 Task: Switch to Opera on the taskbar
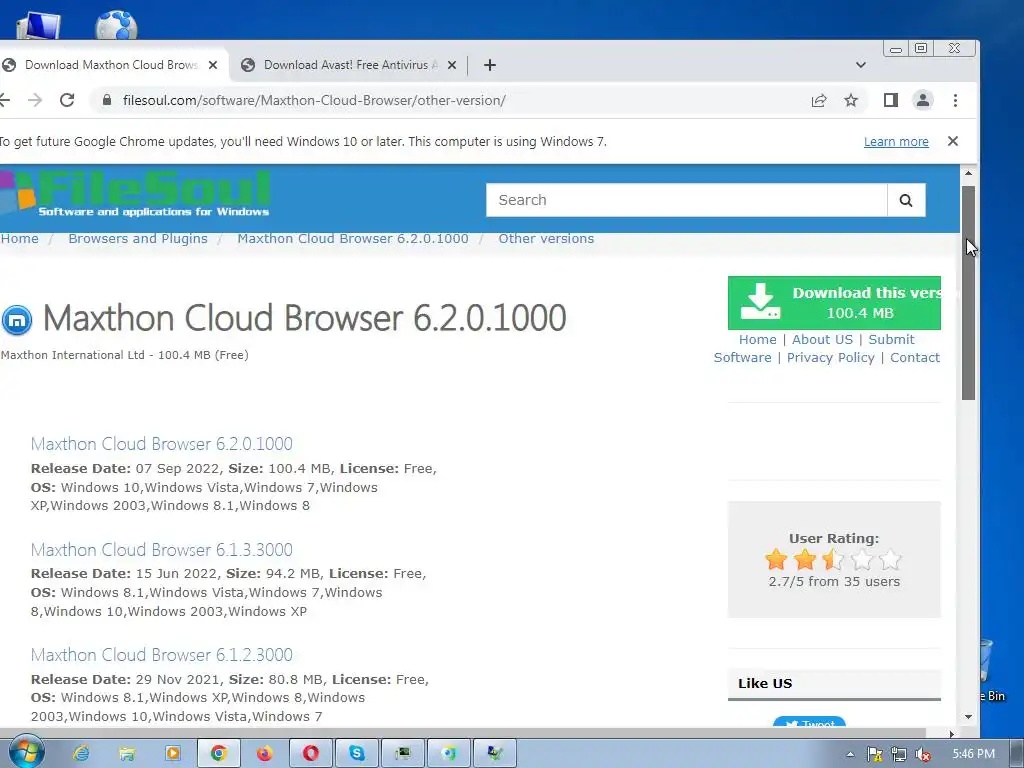tap(311, 754)
